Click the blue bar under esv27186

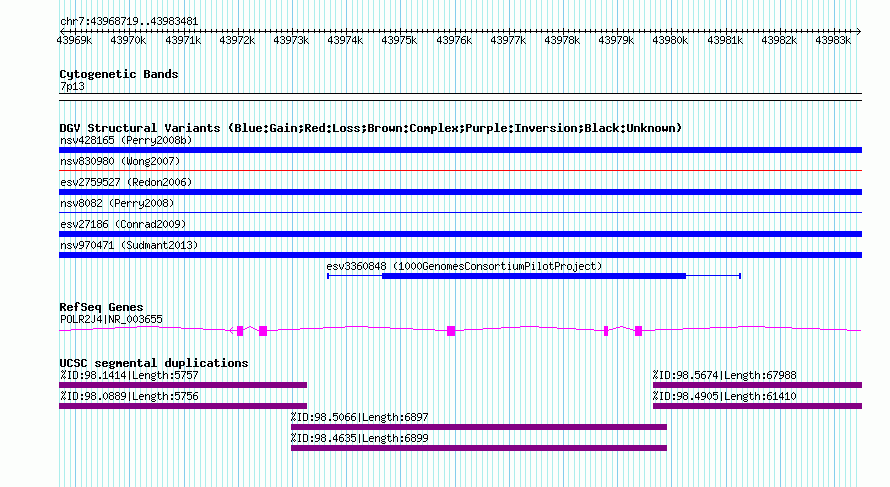click(460, 234)
